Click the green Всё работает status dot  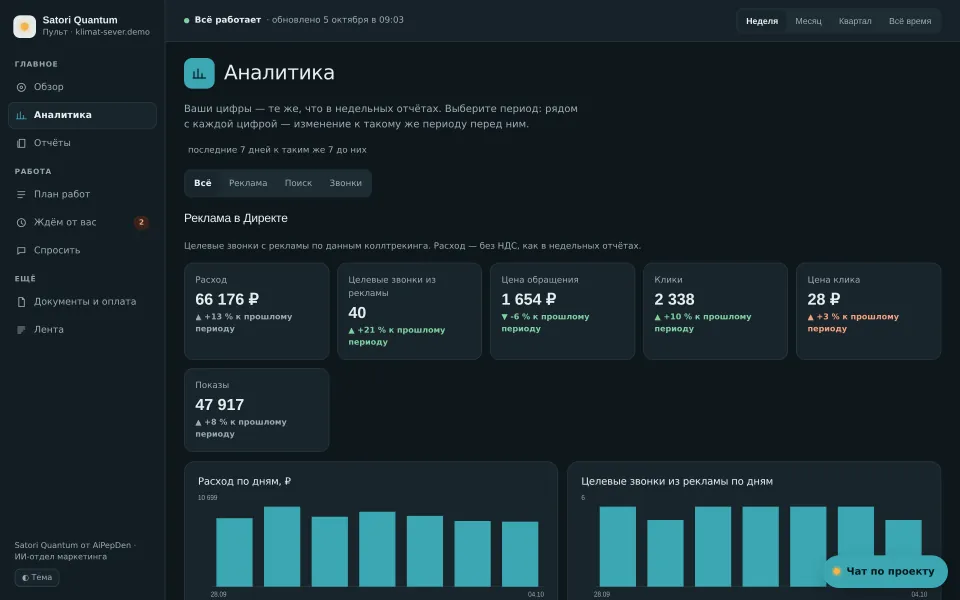(187, 20)
